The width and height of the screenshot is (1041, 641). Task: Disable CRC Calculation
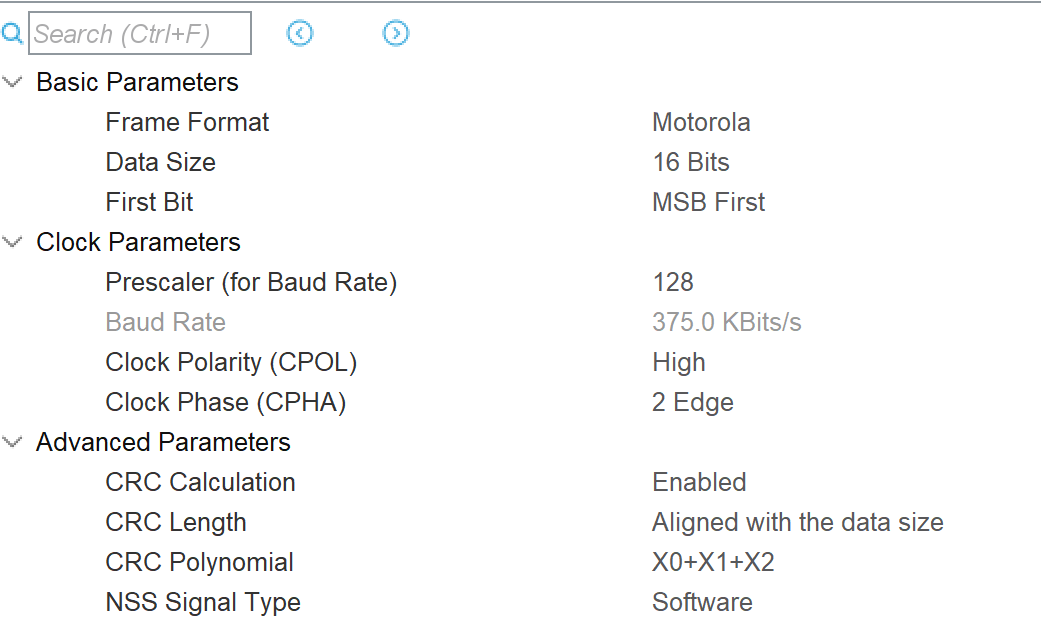pyautogui.click(x=699, y=482)
